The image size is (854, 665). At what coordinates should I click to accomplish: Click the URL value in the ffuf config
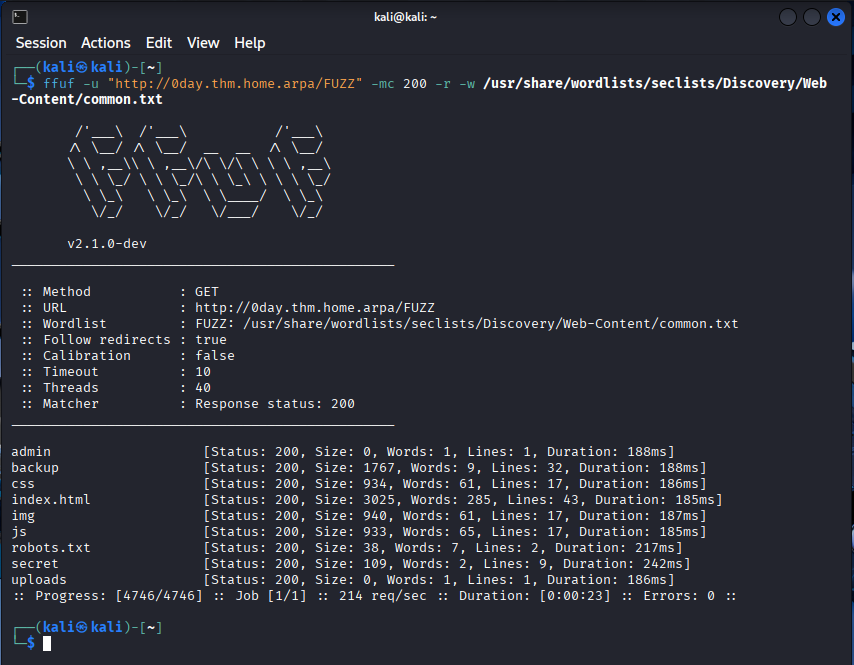(x=314, y=308)
